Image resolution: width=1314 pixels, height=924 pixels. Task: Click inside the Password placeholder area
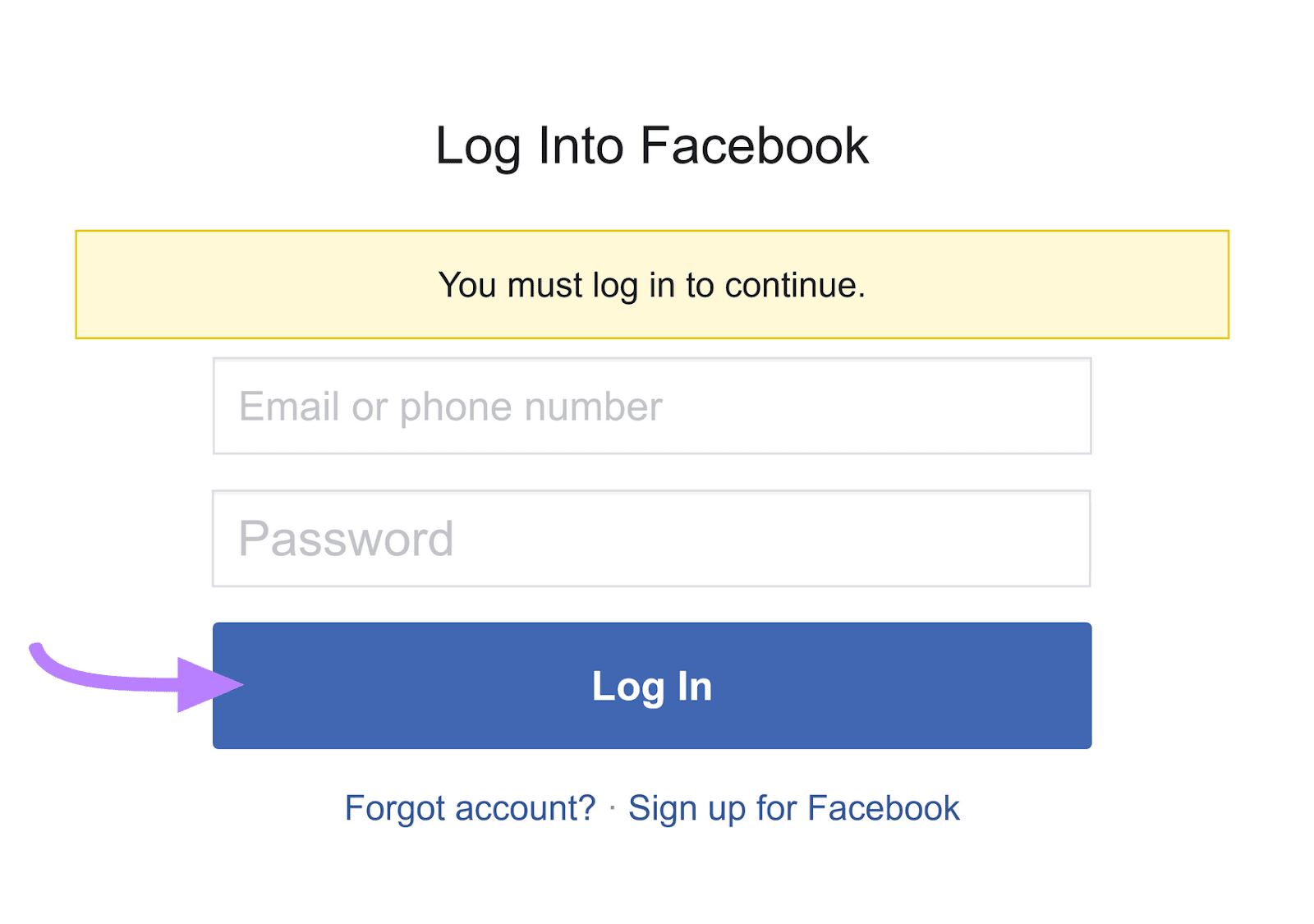click(345, 538)
